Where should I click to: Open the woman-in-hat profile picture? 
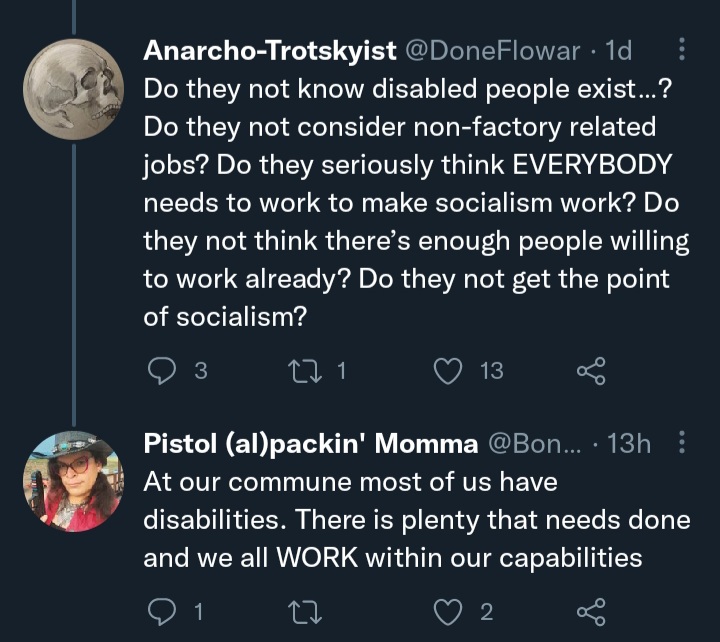pos(73,481)
